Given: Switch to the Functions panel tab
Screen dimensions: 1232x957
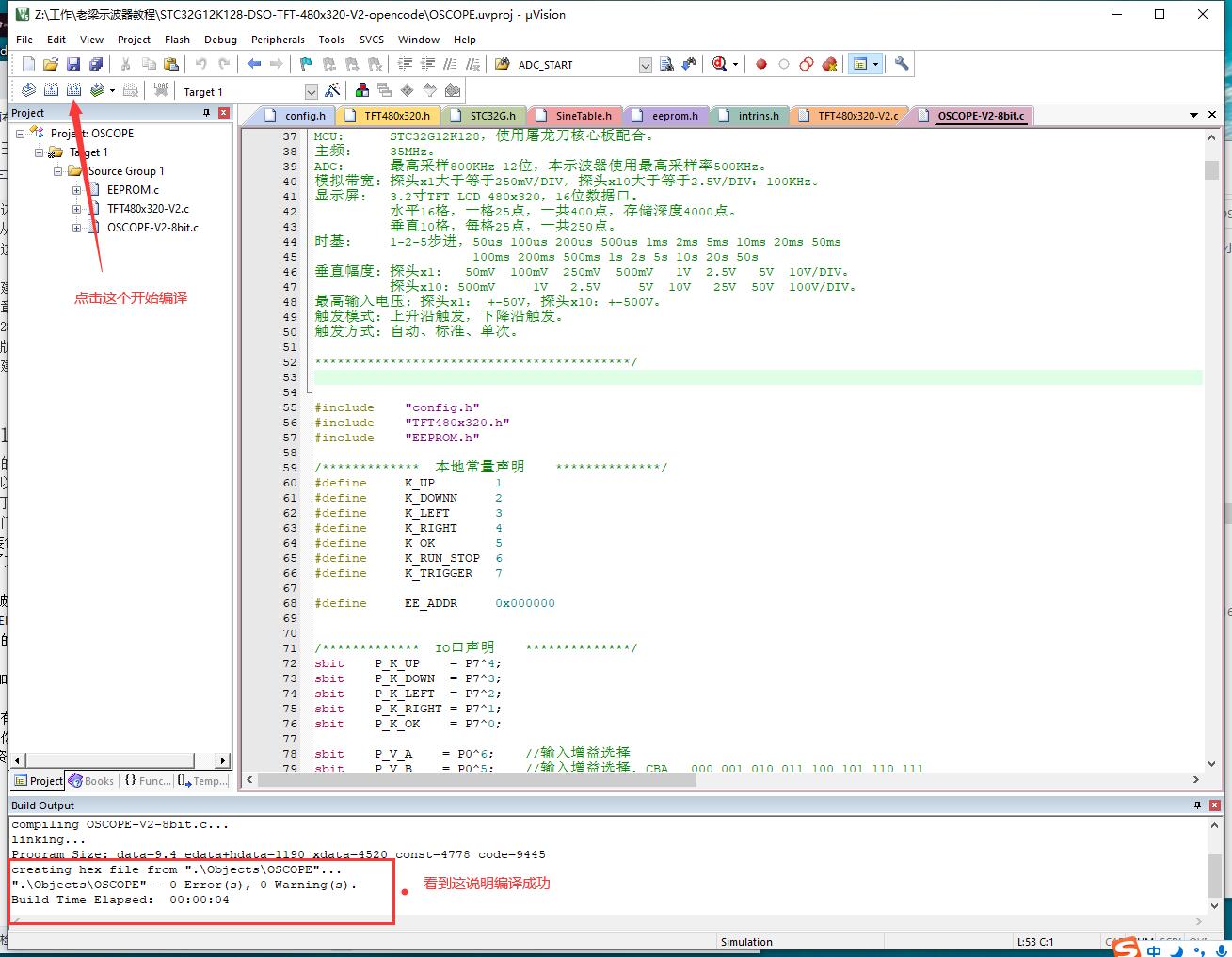Looking at the screenshot, I should (x=147, y=781).
